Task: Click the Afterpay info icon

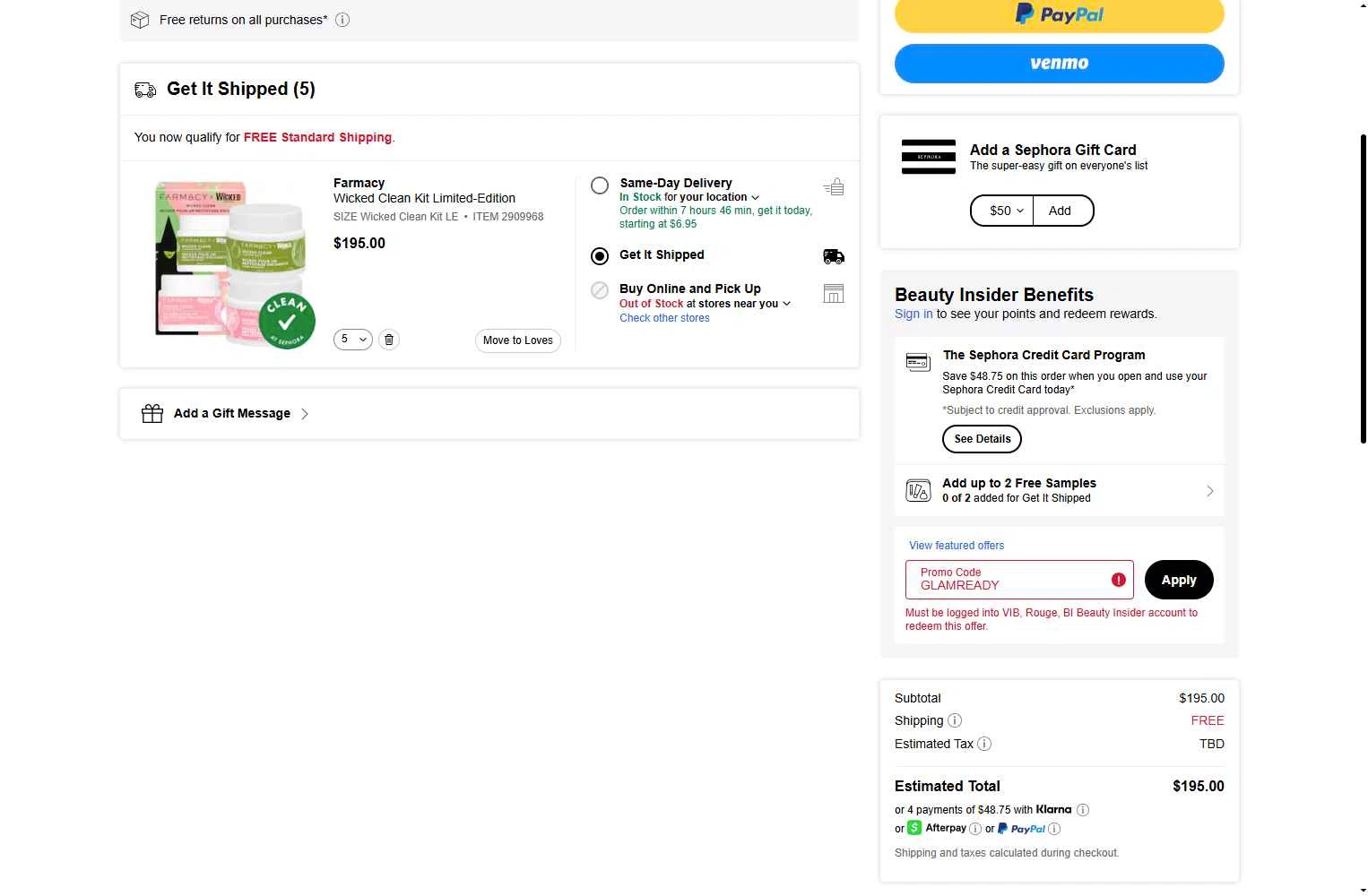Action: point(975,829)
